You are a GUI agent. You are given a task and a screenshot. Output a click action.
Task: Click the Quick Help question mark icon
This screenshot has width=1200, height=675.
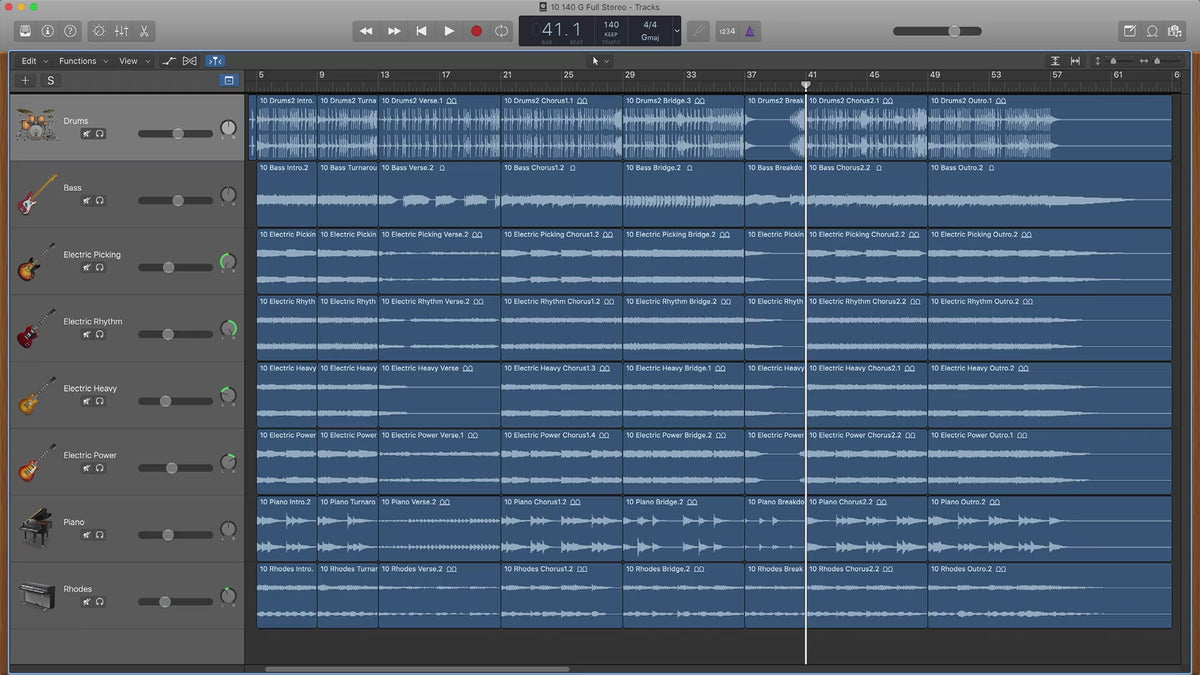(70, 31)
